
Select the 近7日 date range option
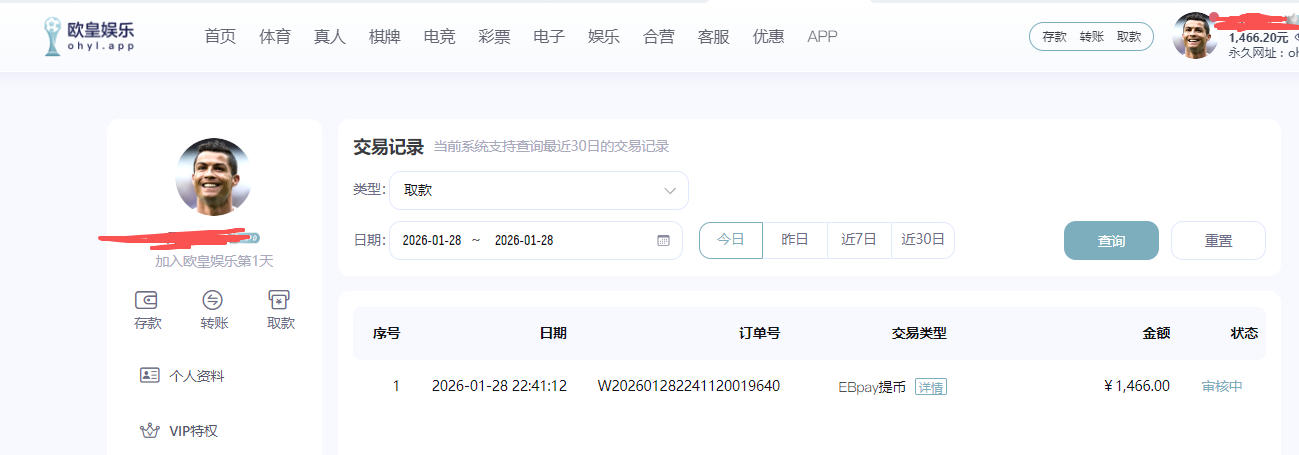coord(859,240)
